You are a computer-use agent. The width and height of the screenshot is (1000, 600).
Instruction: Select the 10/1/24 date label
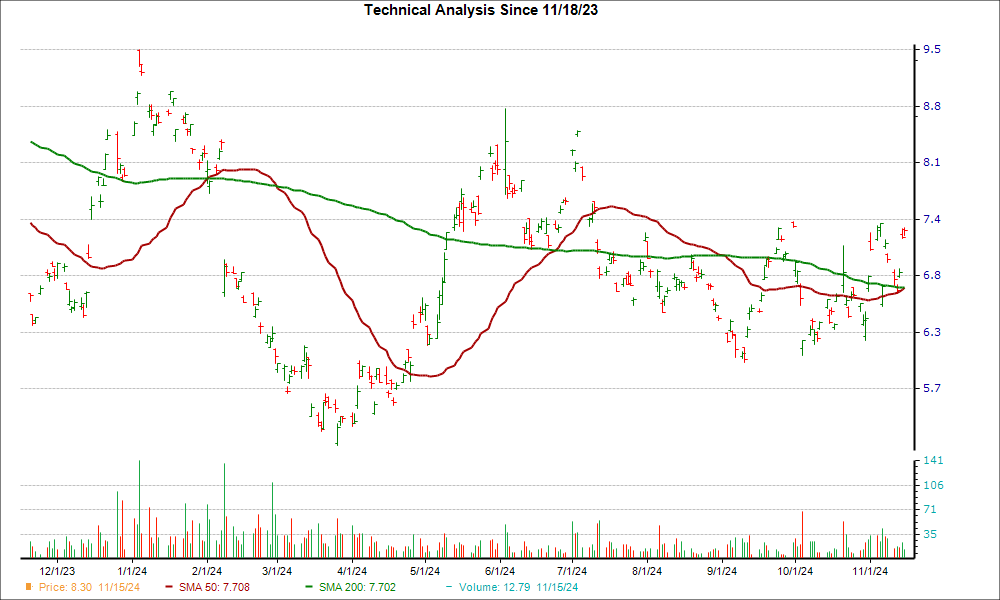pyautogui.click(x=795, y=571)
